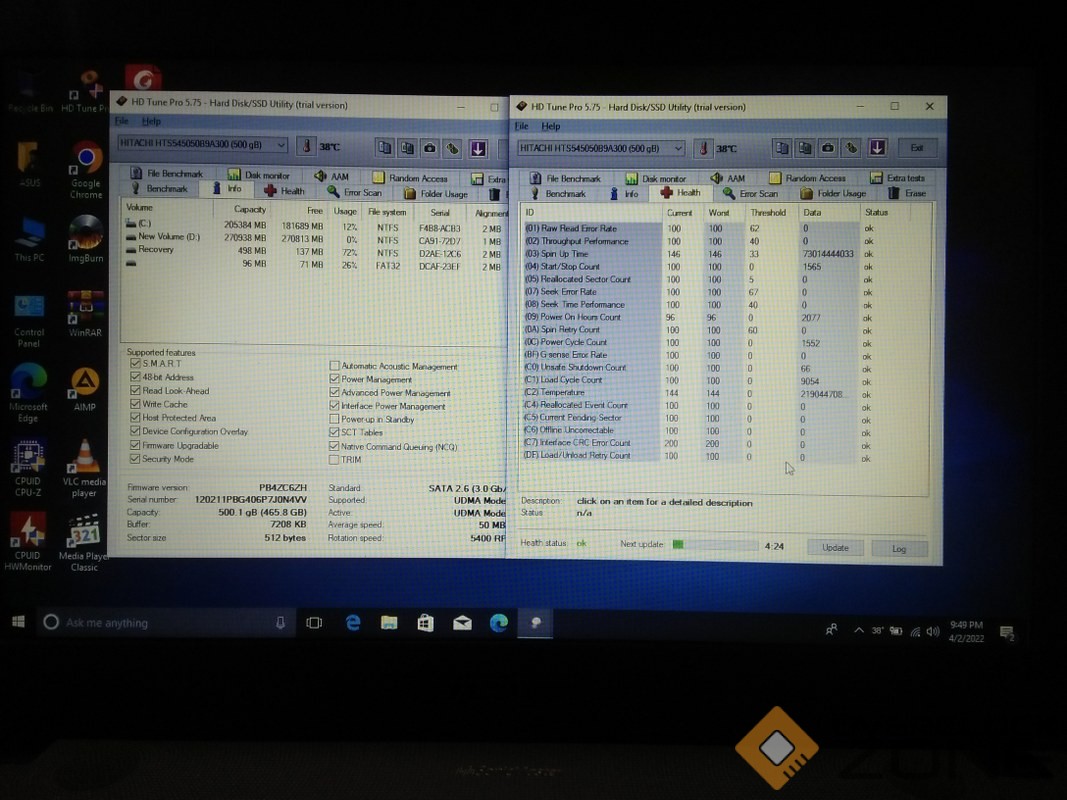Click camera save-screenshot icon in left HD Tune window
1067x800 pixels.
coord(429,147)
